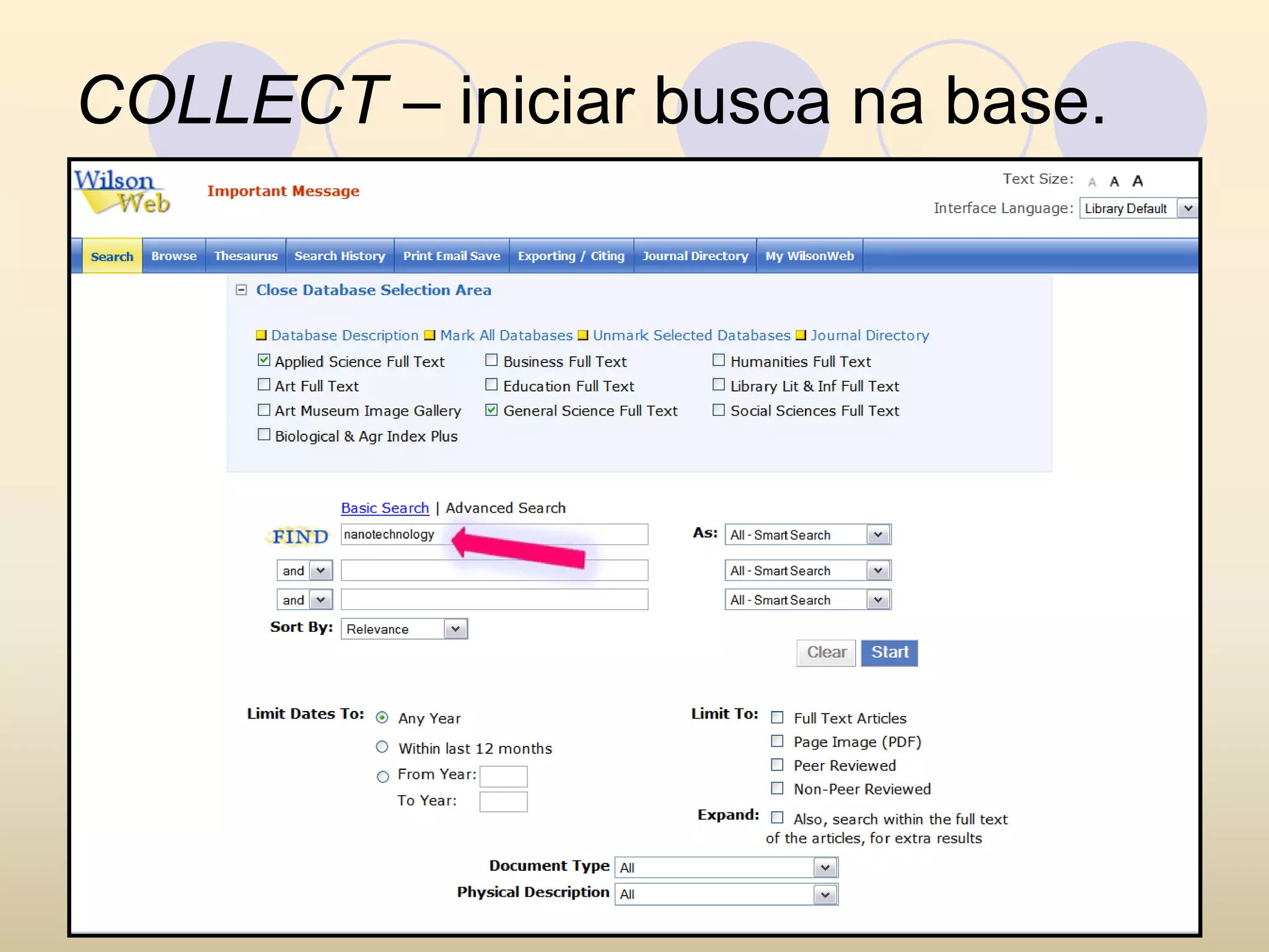Open the Database Description link
Image resolution: width=1269 pixels, height=952 pixels.
pos(345,335)
